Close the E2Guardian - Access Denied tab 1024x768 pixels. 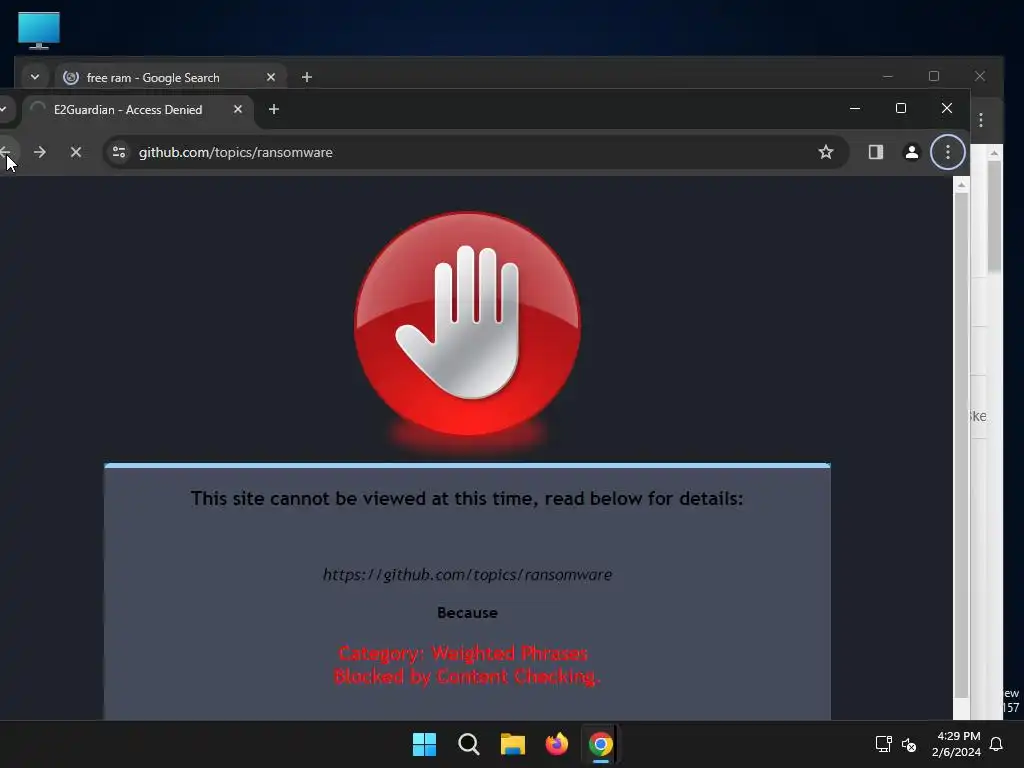[238, 110]
